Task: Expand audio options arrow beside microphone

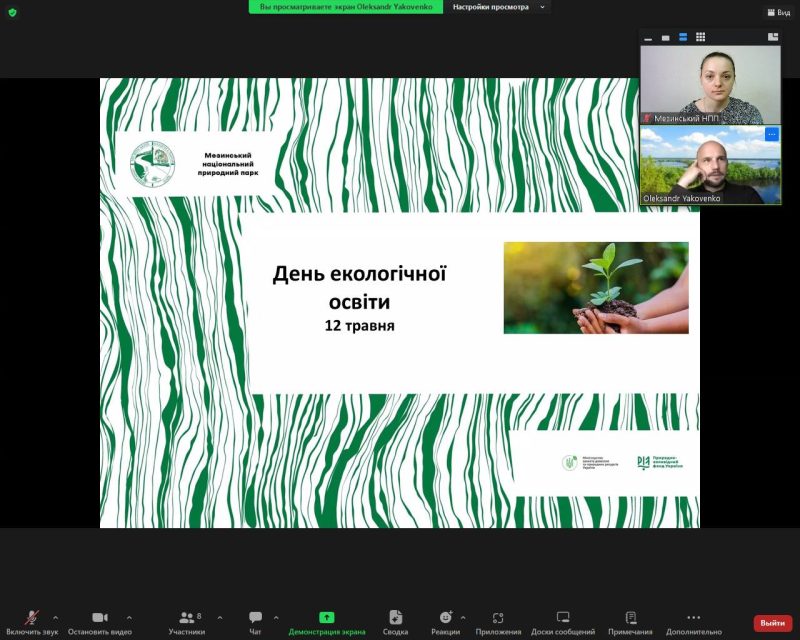Action: point(55,617)
